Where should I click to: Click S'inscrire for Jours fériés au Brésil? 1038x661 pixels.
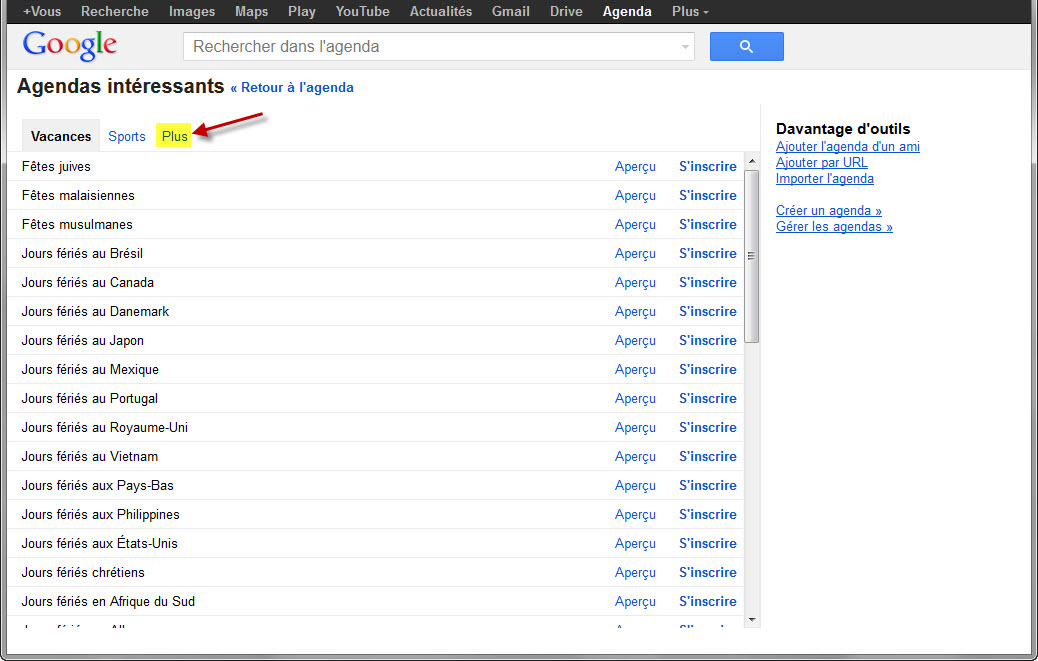(x=708, y=253)
